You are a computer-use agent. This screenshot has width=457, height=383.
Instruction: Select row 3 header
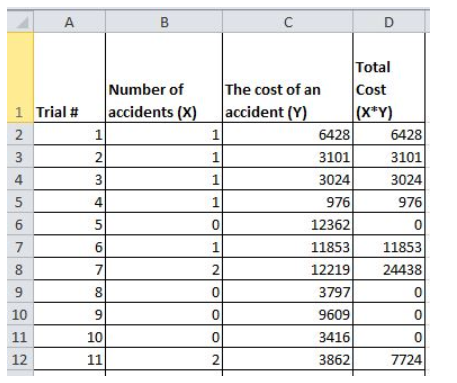click(20, 156)
